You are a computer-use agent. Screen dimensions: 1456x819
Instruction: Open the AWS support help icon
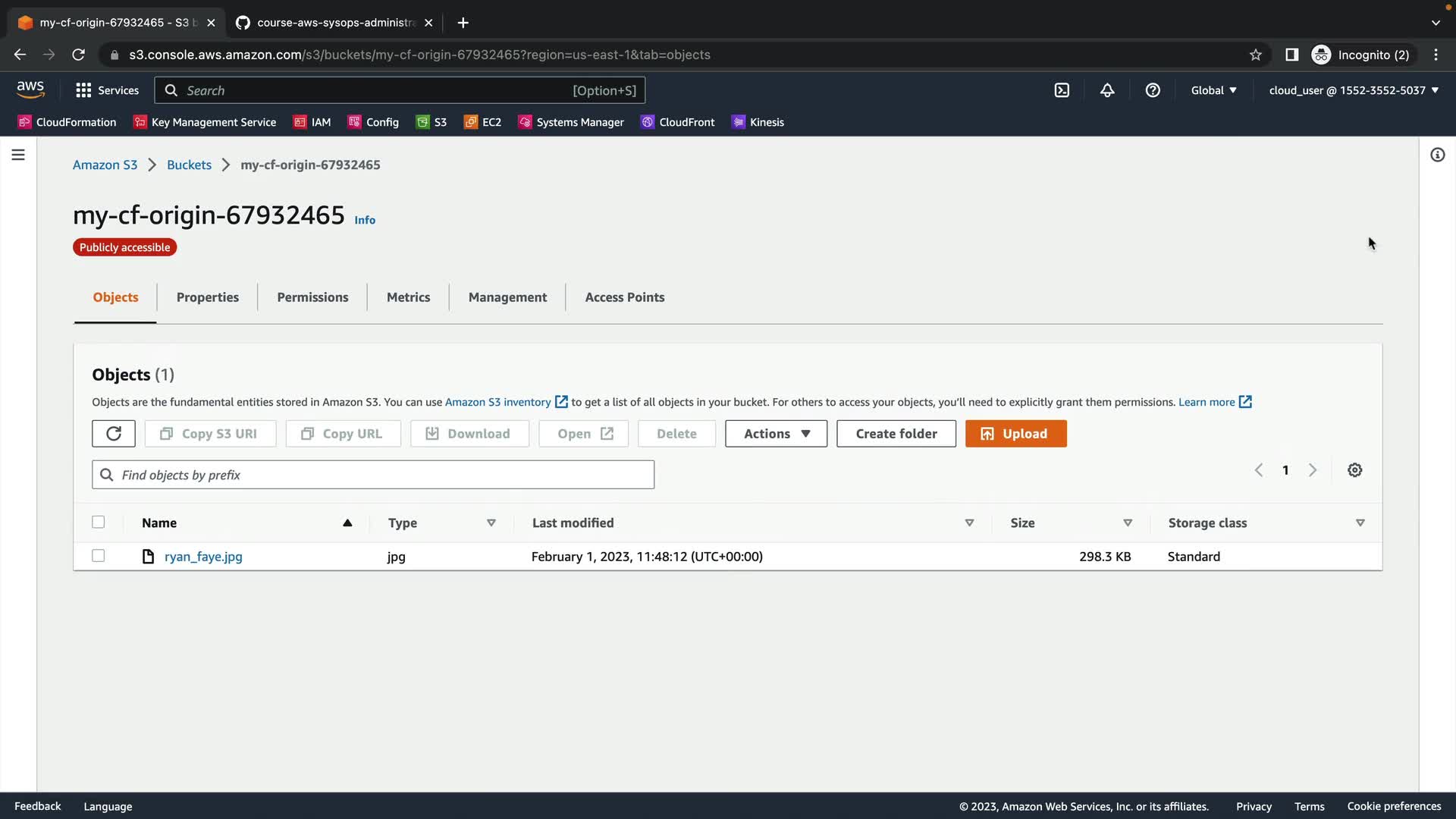(x=1153, y=90)
